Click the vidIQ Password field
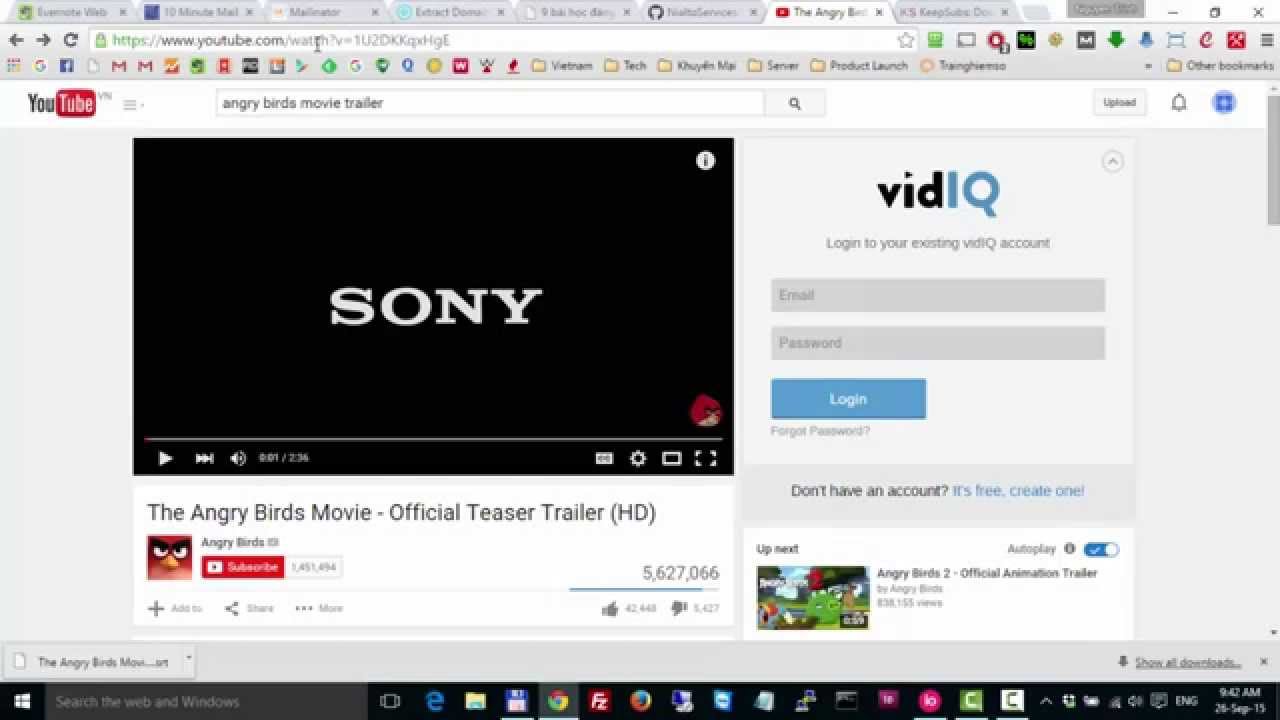This screenshot has height=720, width=1280. pyautogui.click(x=938, y=343)
